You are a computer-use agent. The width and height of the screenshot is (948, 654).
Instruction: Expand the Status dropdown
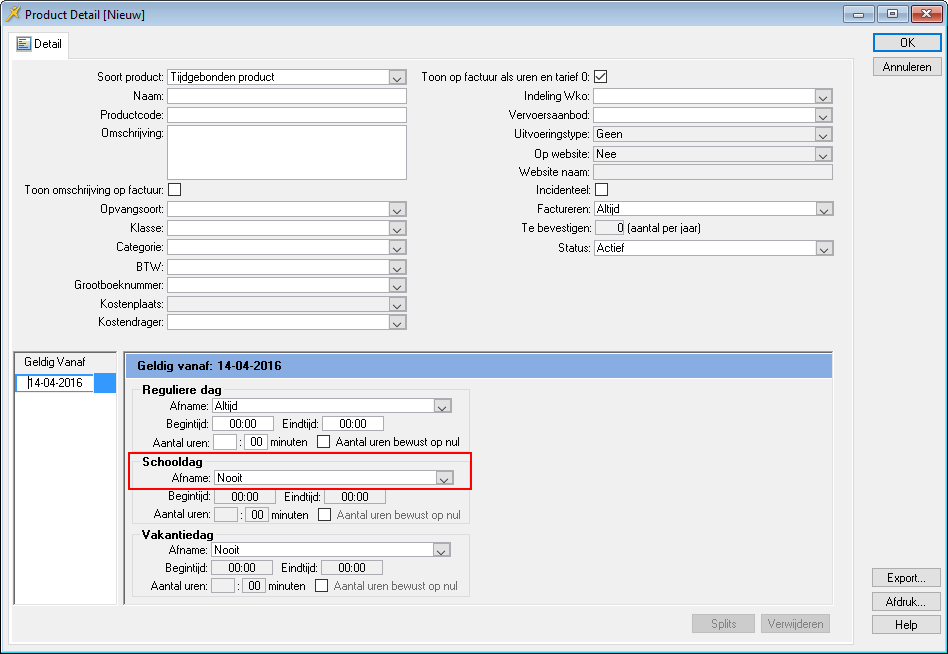coord(823,248)
